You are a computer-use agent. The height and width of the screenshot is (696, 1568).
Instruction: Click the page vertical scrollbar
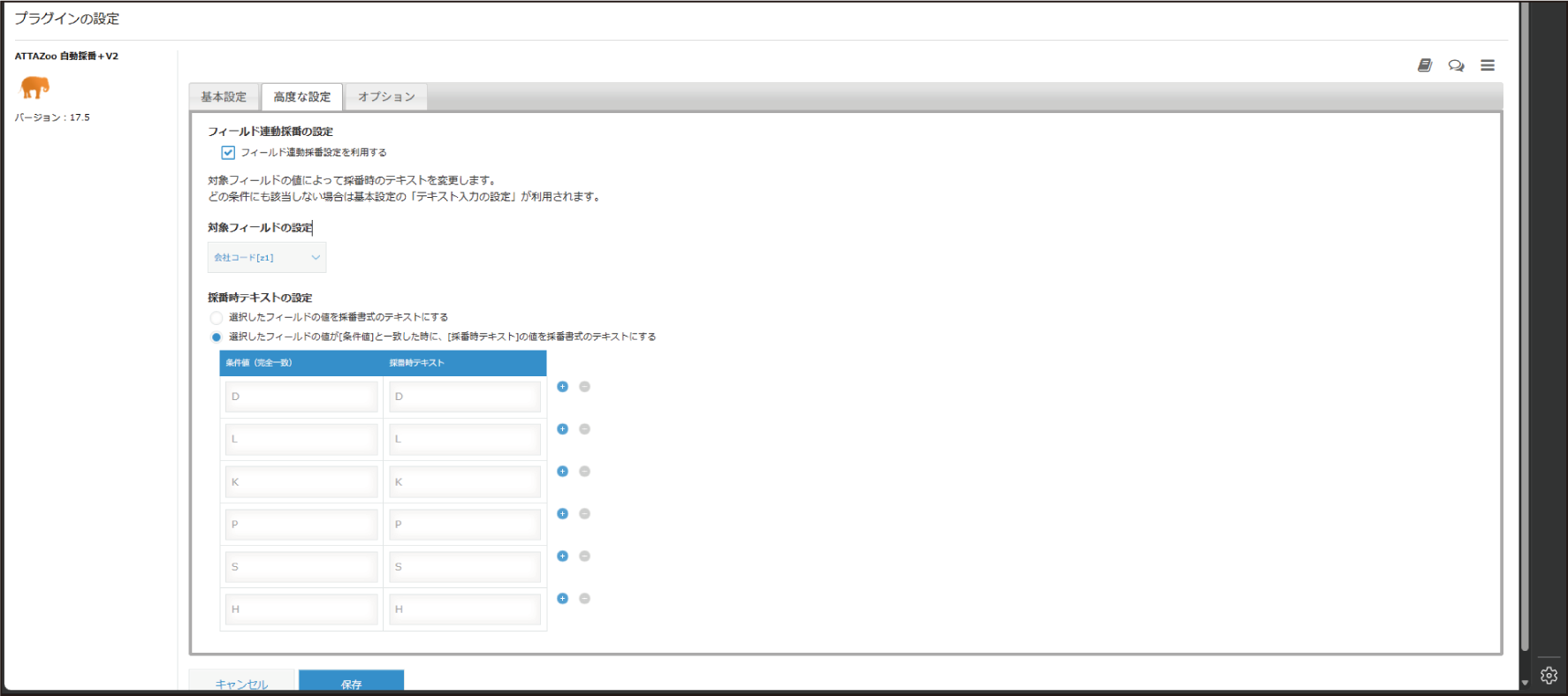click(x=1525, y=327)
